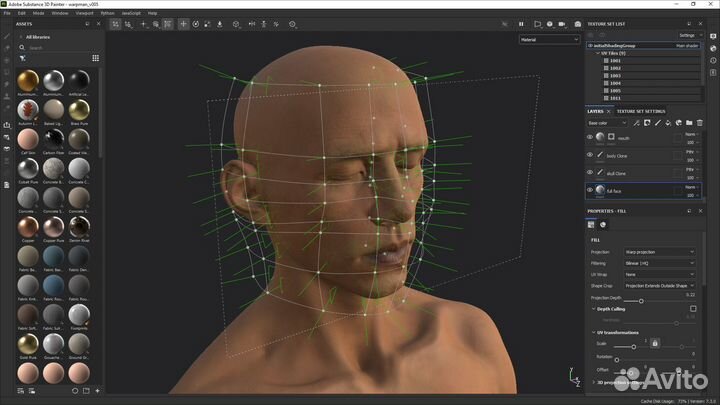Switch to the Texture Set Settings tab
720x405 pixels.
641,111
